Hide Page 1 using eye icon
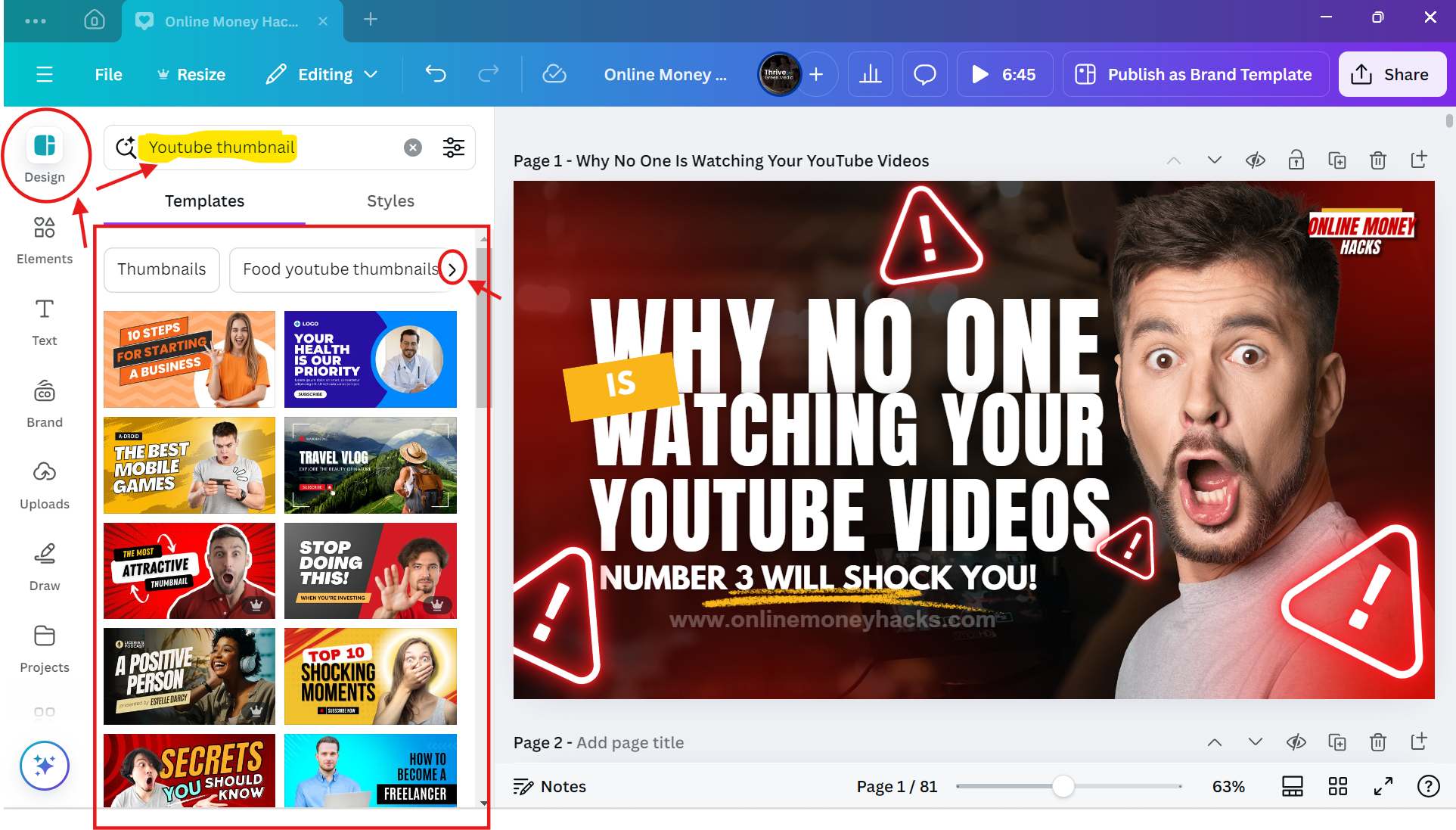1456x830 pixels. point(1255,160)
